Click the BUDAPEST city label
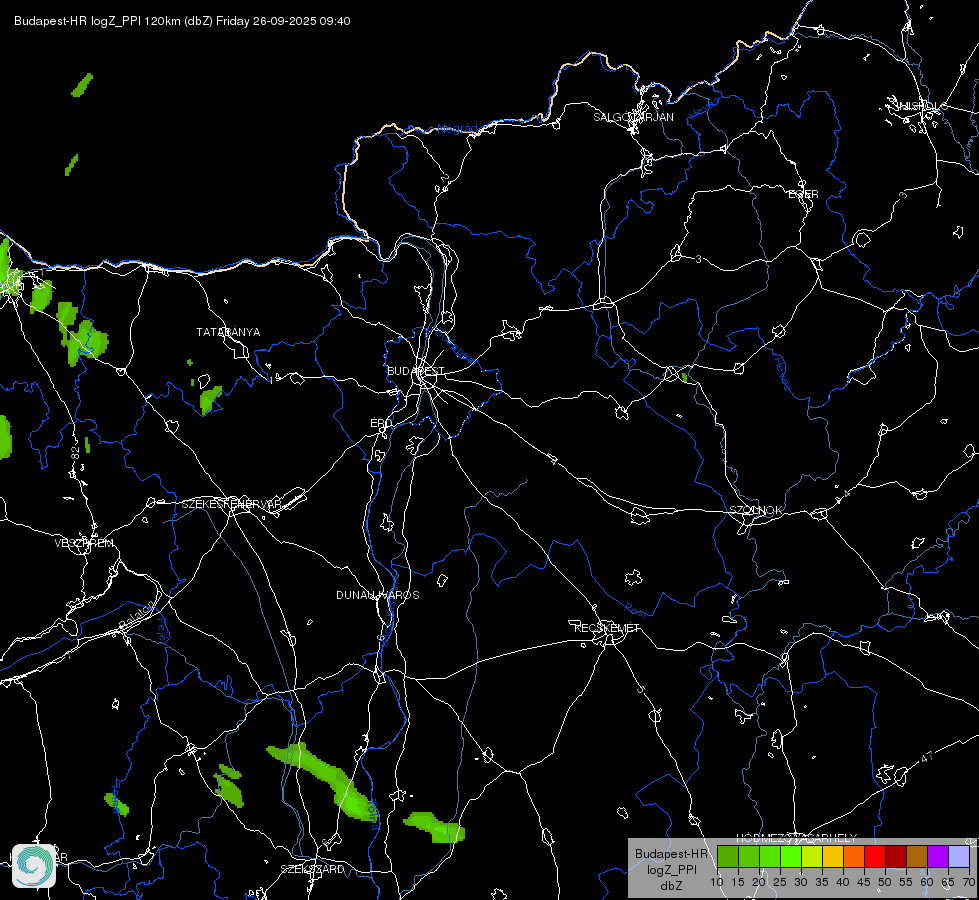The image size is (979, 900). pyautogui.click(x=415, y=371)
